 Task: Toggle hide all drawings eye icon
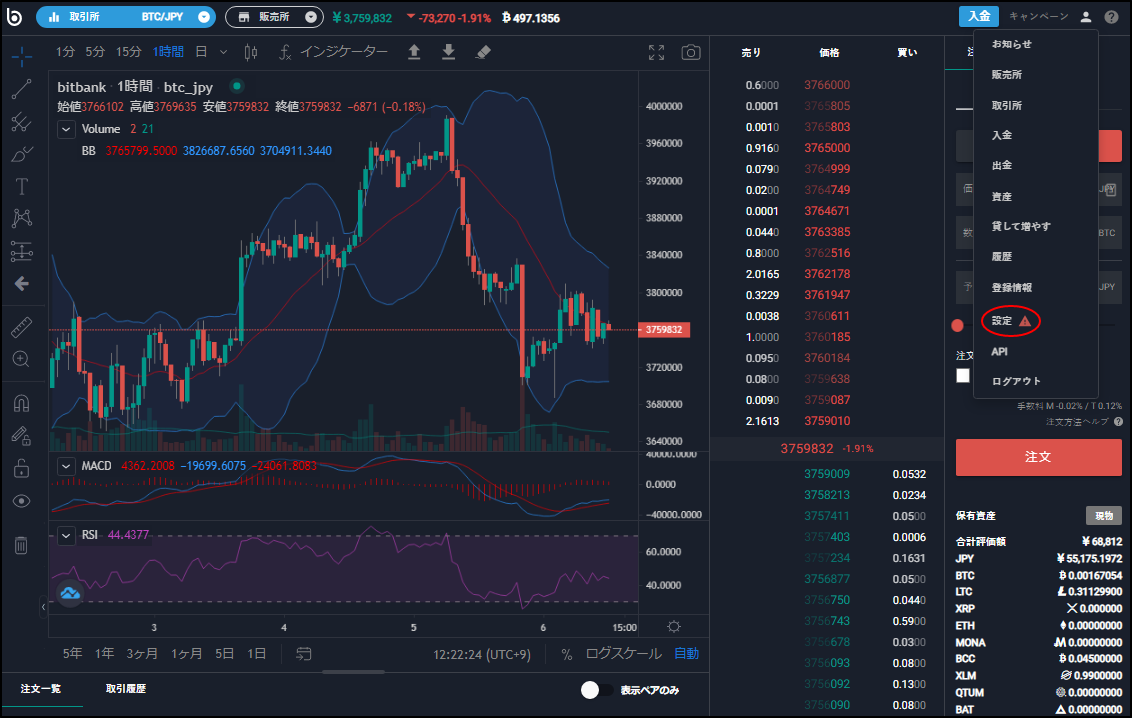click(22, 501)
